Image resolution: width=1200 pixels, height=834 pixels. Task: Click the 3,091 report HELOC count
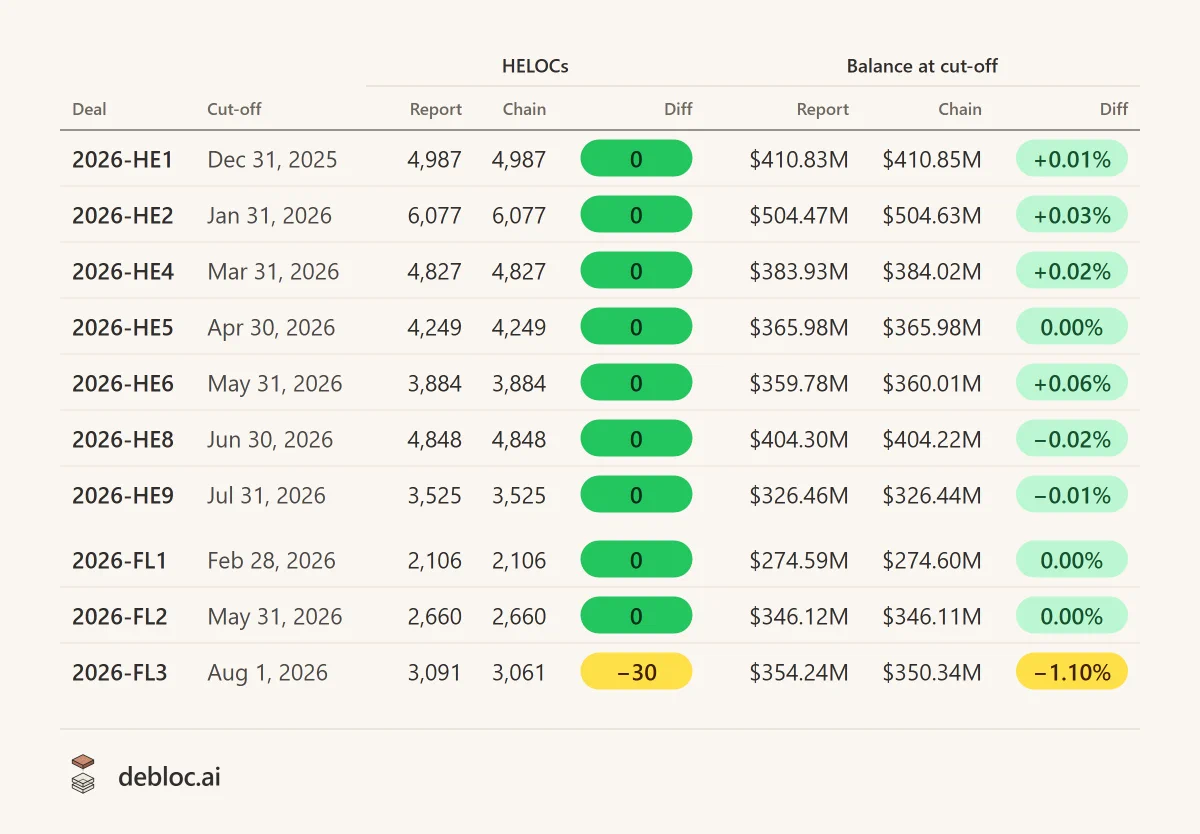pos(435,672)
